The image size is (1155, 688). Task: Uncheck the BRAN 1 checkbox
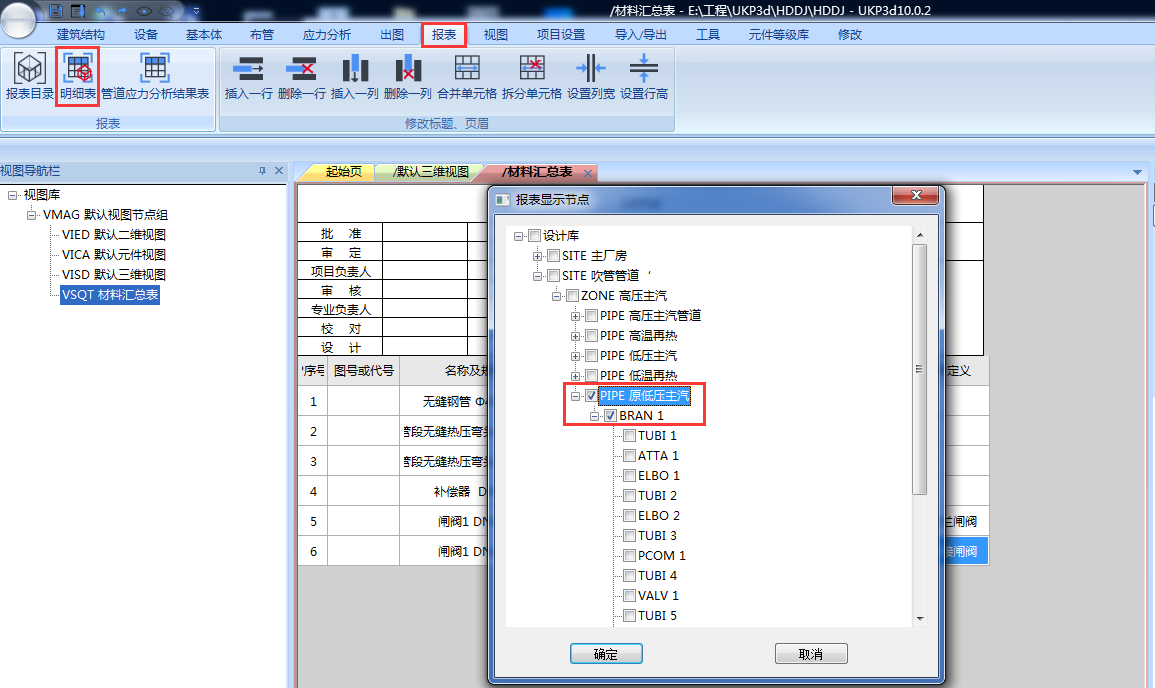tap(610, 416)
